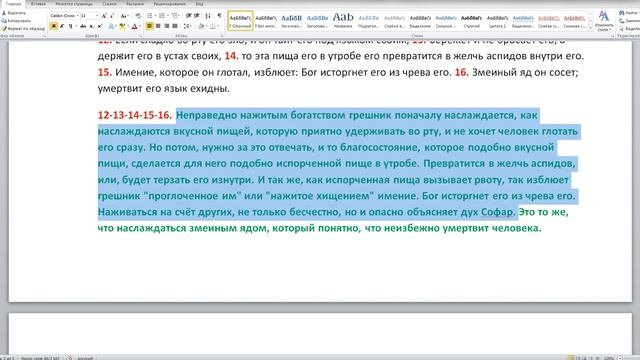Open the Styles pane launcher

pyautogui.click(x=612, y=36)
